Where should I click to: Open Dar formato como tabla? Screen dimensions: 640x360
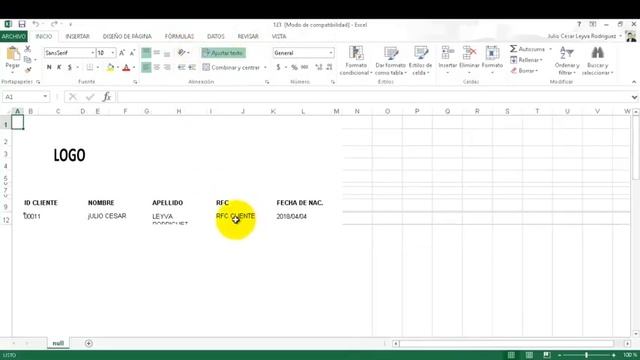(391, 60)
